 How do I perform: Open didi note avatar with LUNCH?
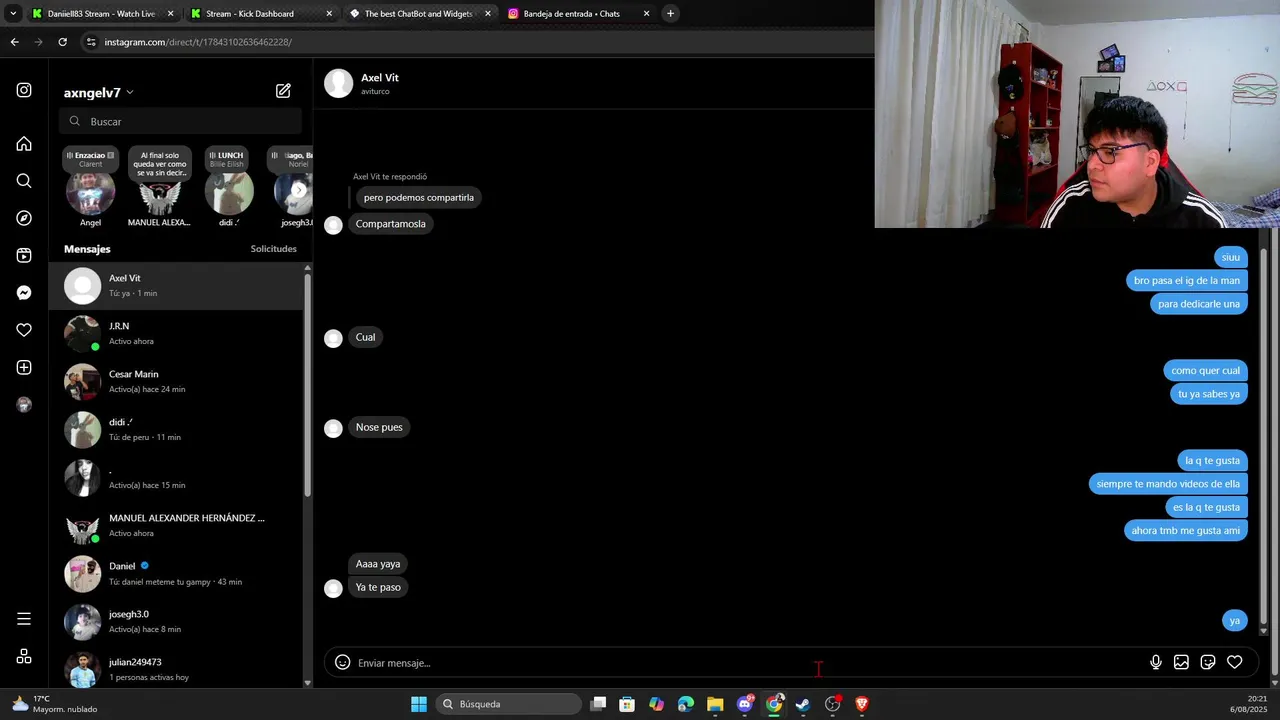tap(229, 193)
